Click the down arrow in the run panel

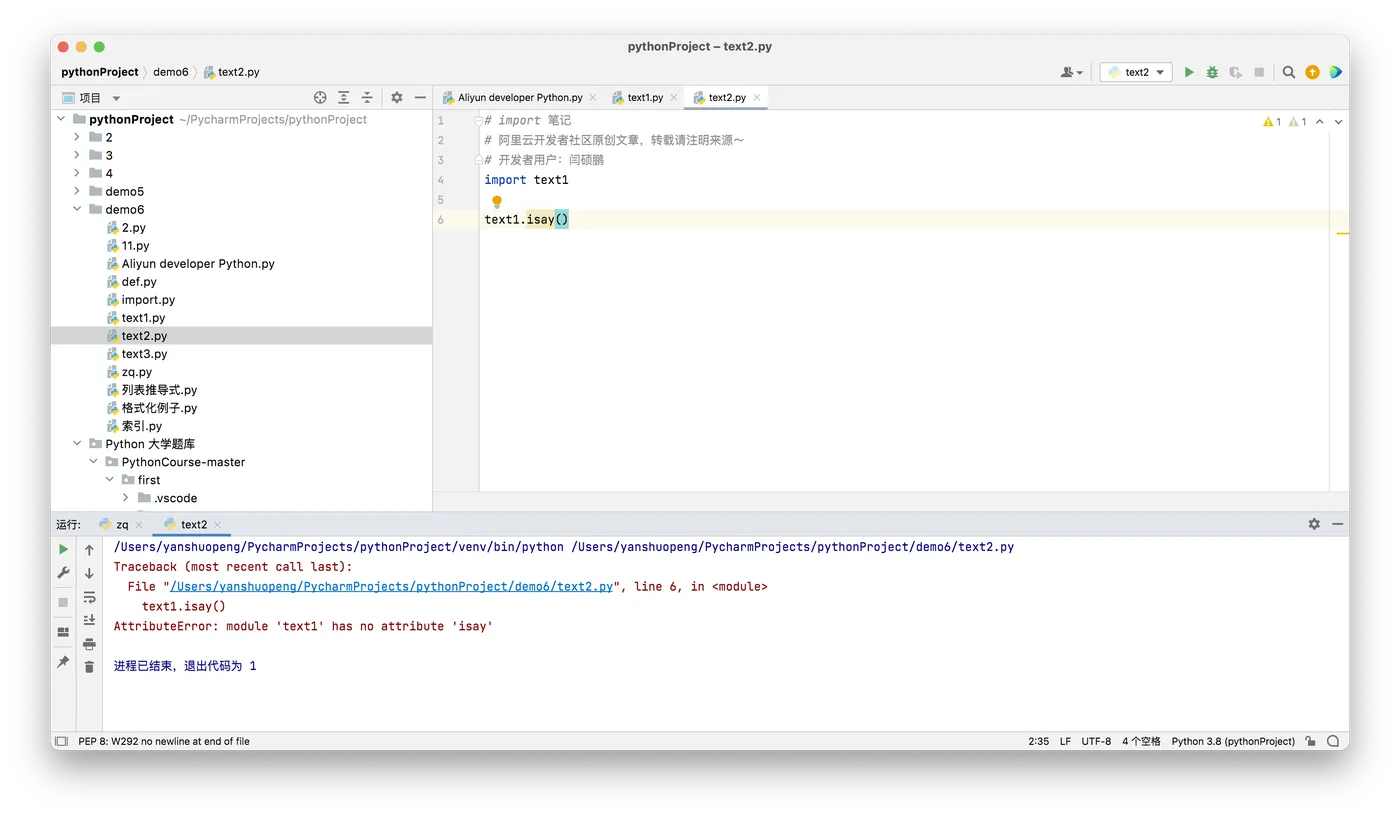[89, 573]
